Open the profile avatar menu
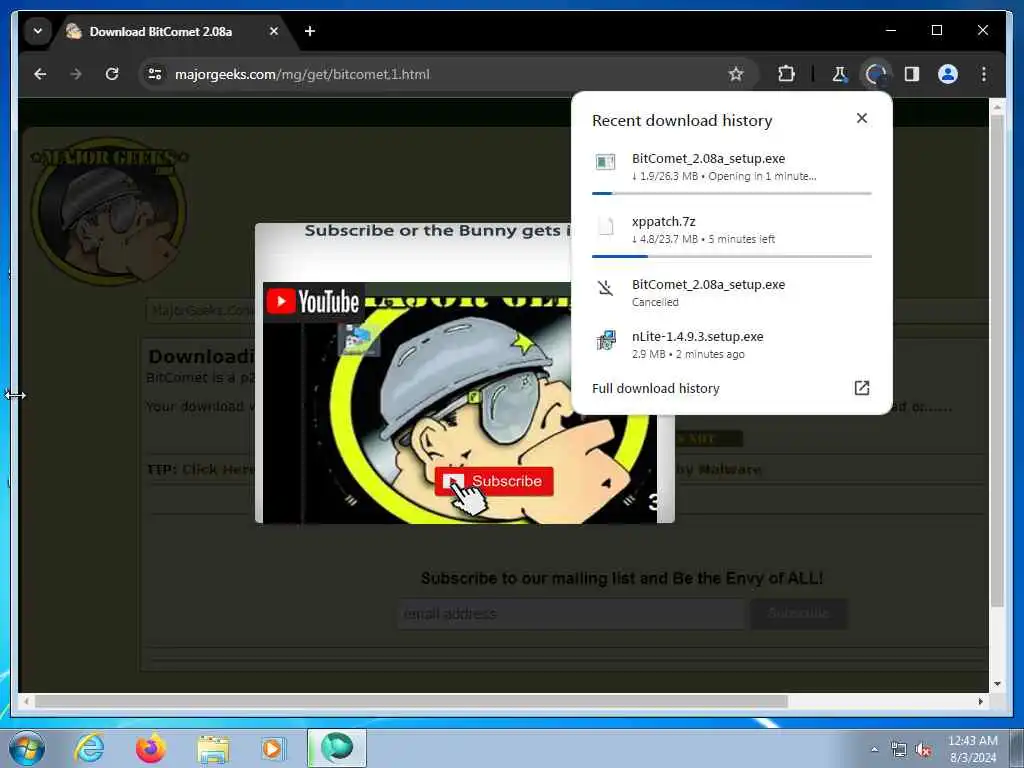This screenshot has width=1024, height=768. click(948, 74)
